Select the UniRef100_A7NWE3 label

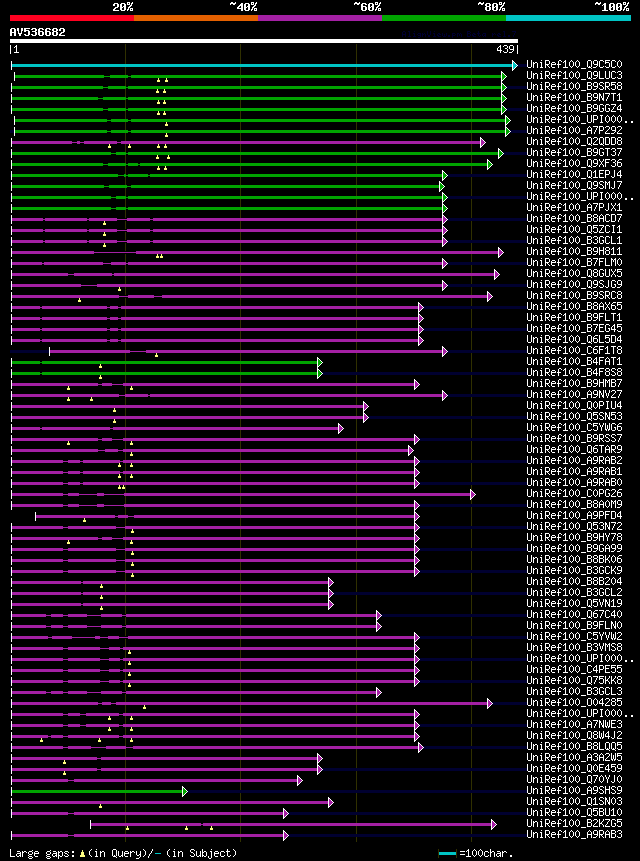click(x=574, y=724)
